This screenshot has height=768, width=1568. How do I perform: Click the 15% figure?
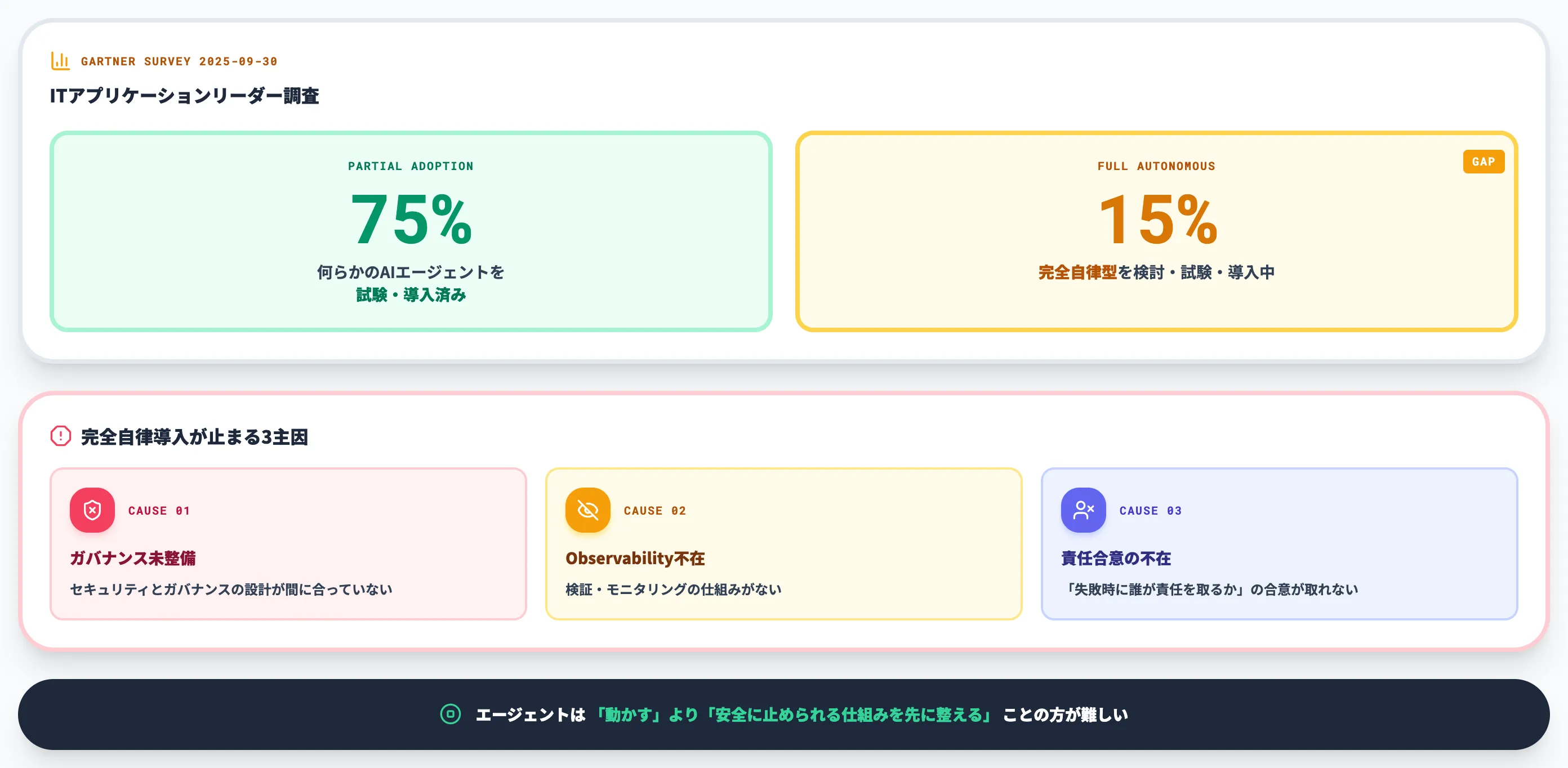click(1158, 219)
